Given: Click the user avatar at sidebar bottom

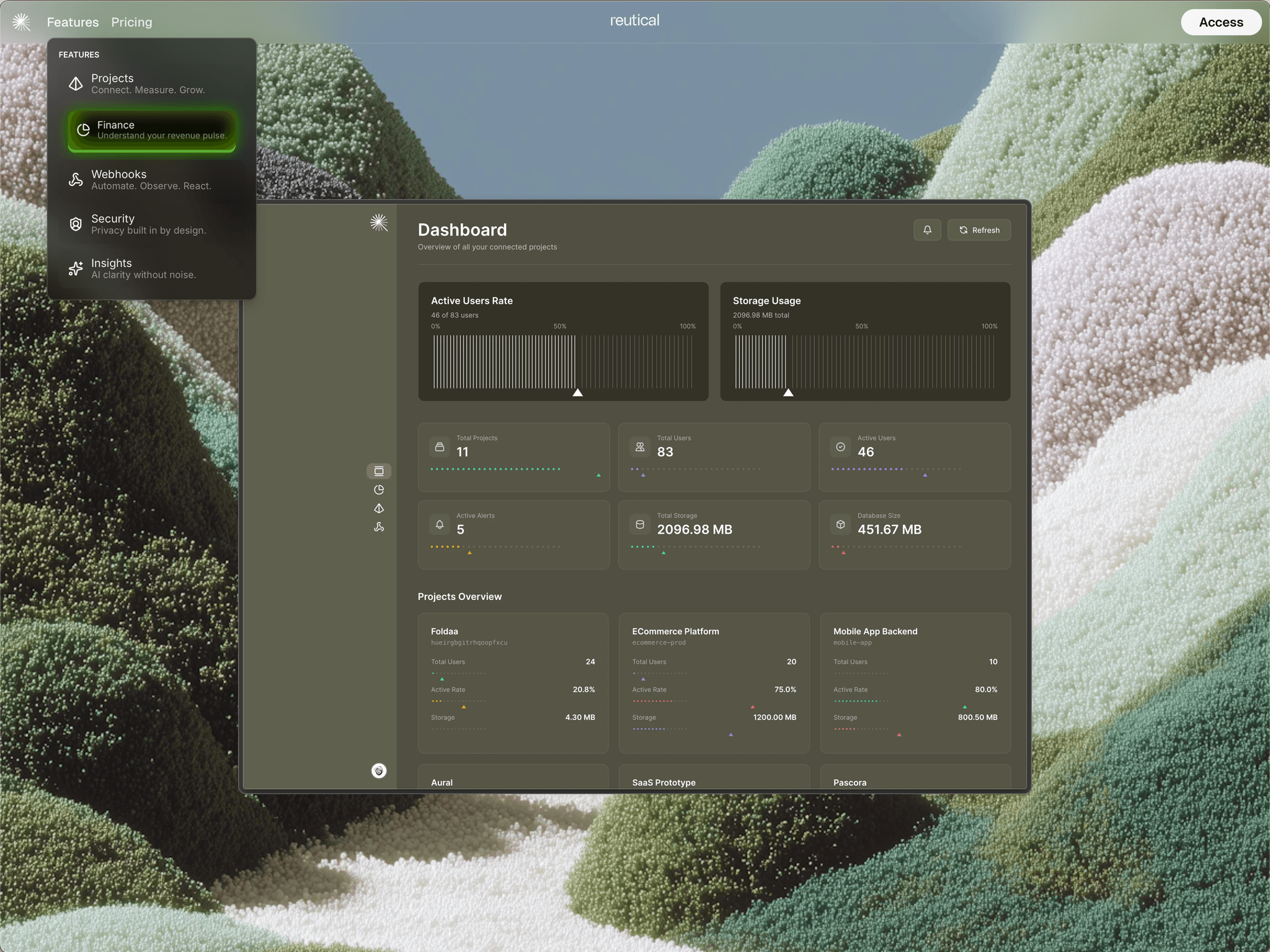Looking at the screenshot, I should (x=379, y=770).
